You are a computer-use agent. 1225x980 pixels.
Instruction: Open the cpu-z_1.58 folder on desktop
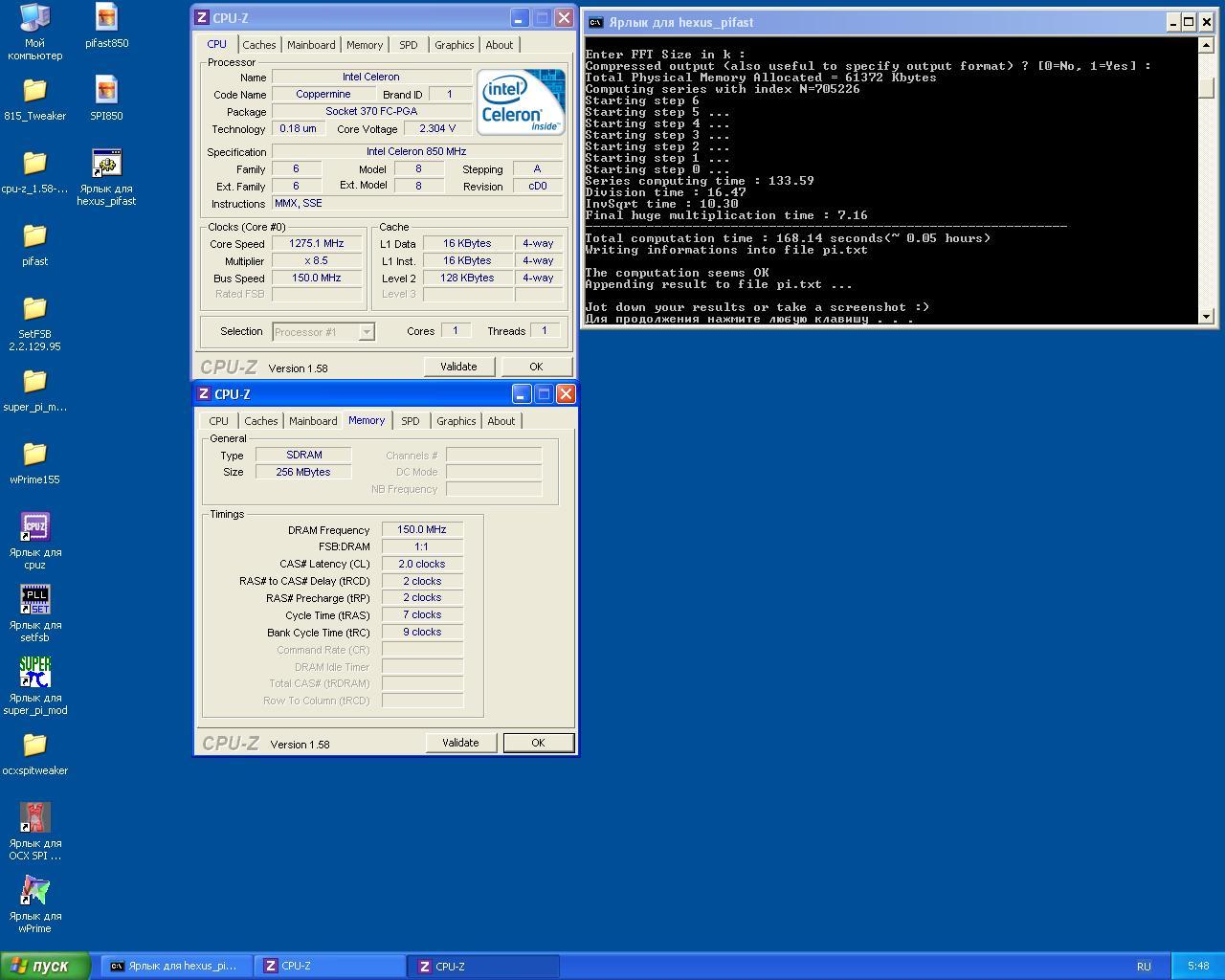34,171
